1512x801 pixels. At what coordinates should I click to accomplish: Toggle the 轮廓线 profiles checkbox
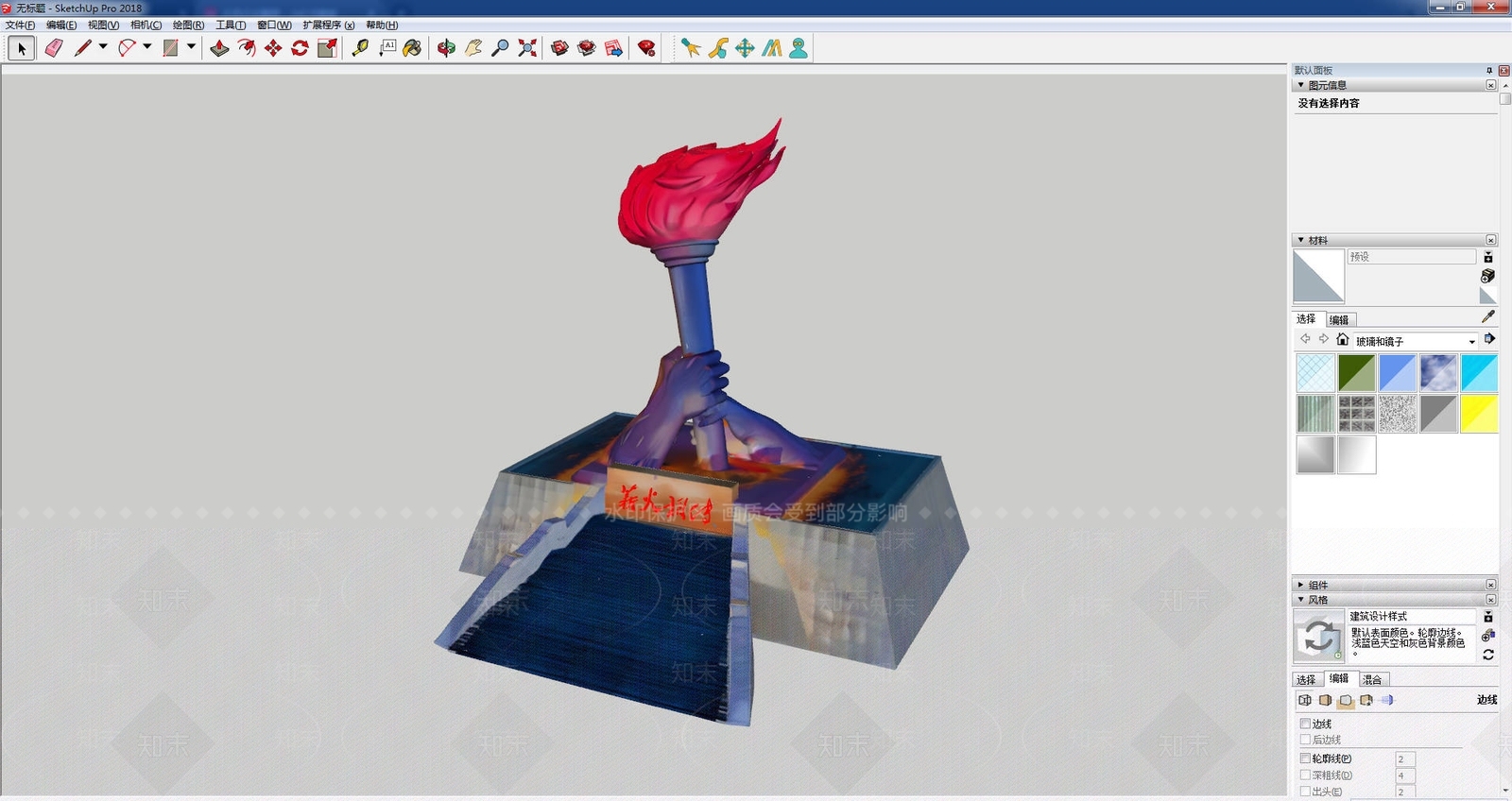pyautogui.click(x=1305, y=758)
